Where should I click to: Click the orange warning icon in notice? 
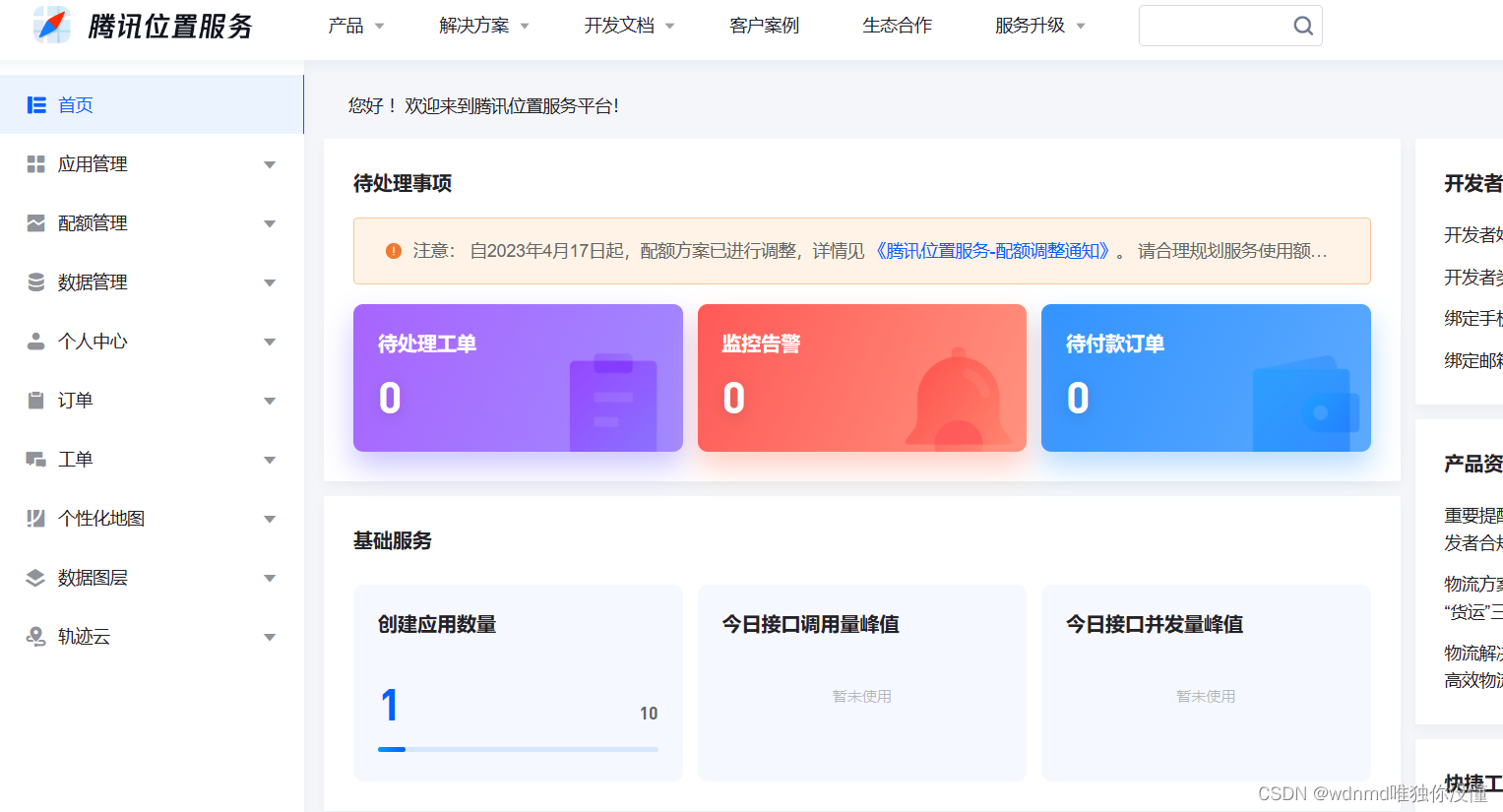[394, 251]
